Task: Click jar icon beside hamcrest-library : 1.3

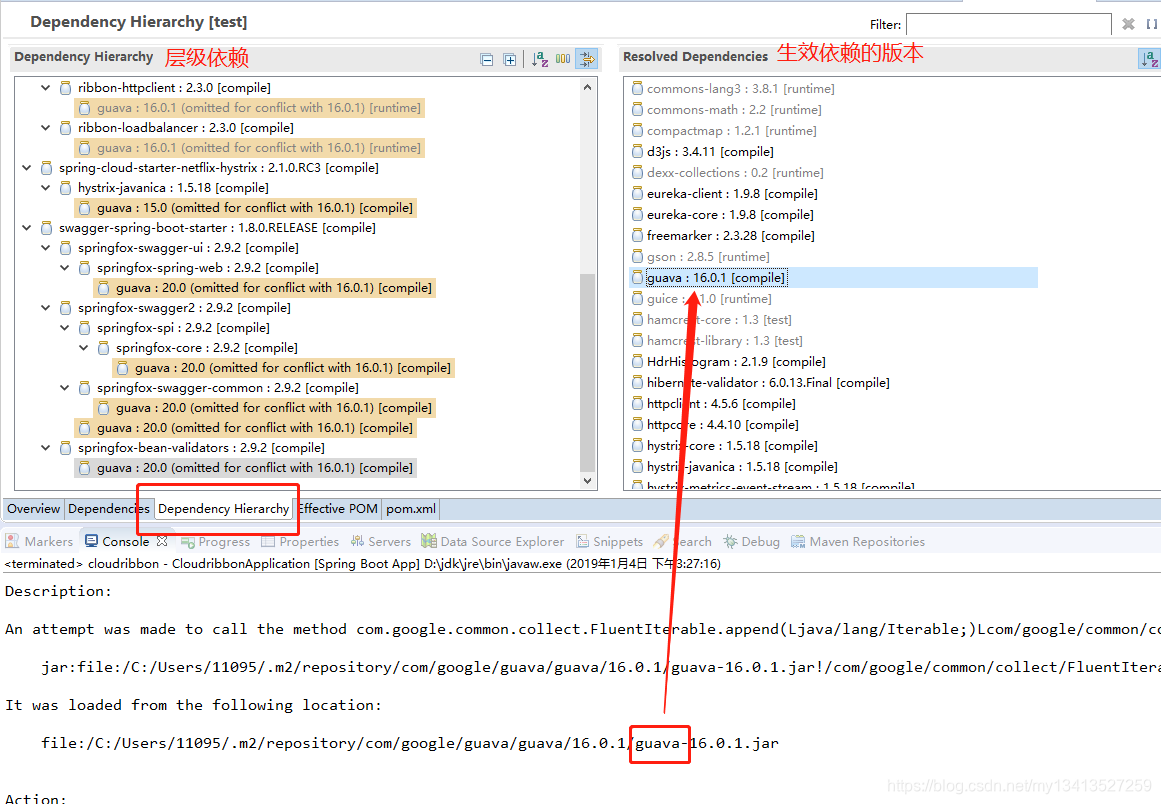Action: (x=638, y=341)
